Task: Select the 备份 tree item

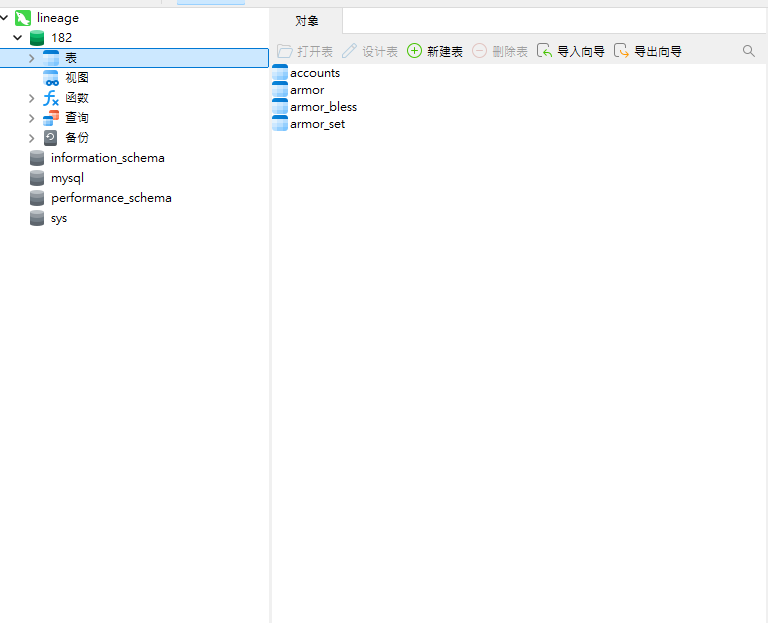Action: pyautogui.click(x=77, y=138)
